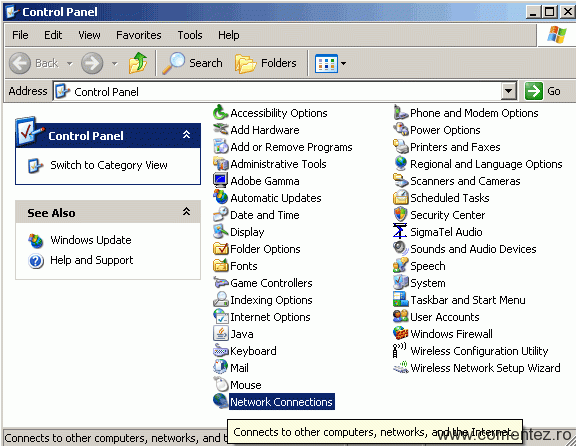Open the Mail icon
Screen dimensions: 576x446
220,367
